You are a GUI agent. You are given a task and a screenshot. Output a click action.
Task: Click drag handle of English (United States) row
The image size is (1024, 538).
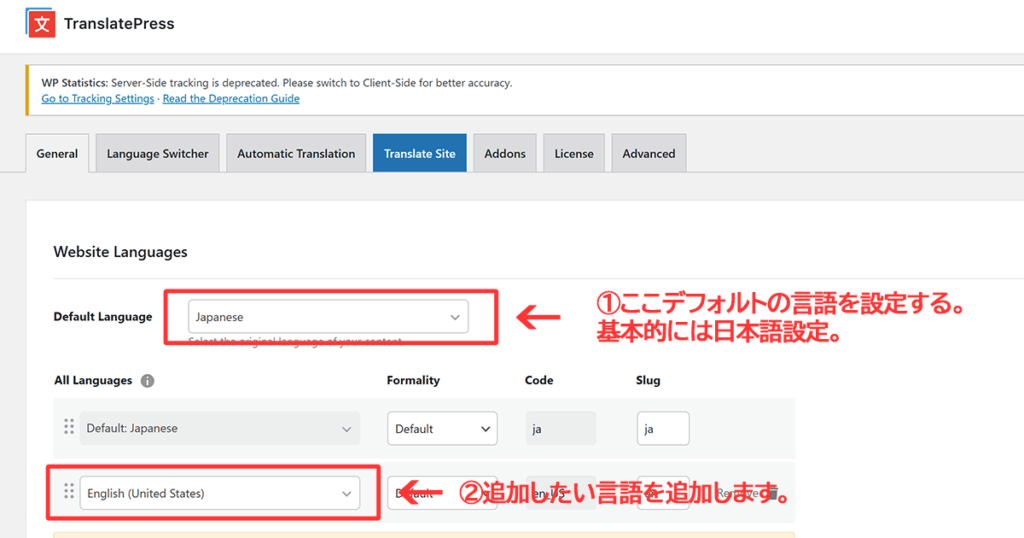69,491
